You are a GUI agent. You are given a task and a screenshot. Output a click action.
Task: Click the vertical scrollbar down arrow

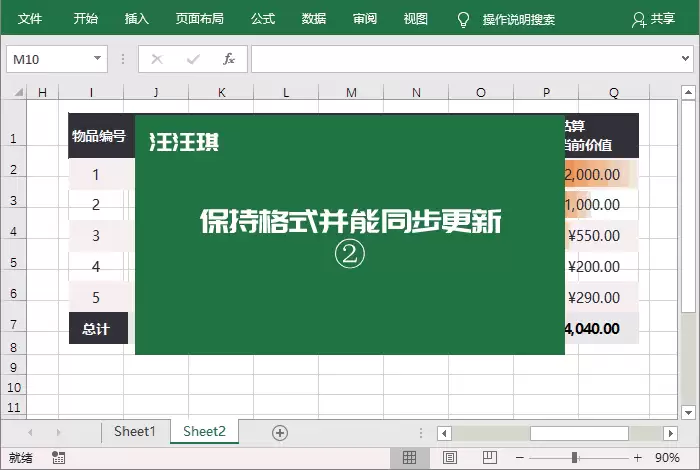(x=688, y=412)
